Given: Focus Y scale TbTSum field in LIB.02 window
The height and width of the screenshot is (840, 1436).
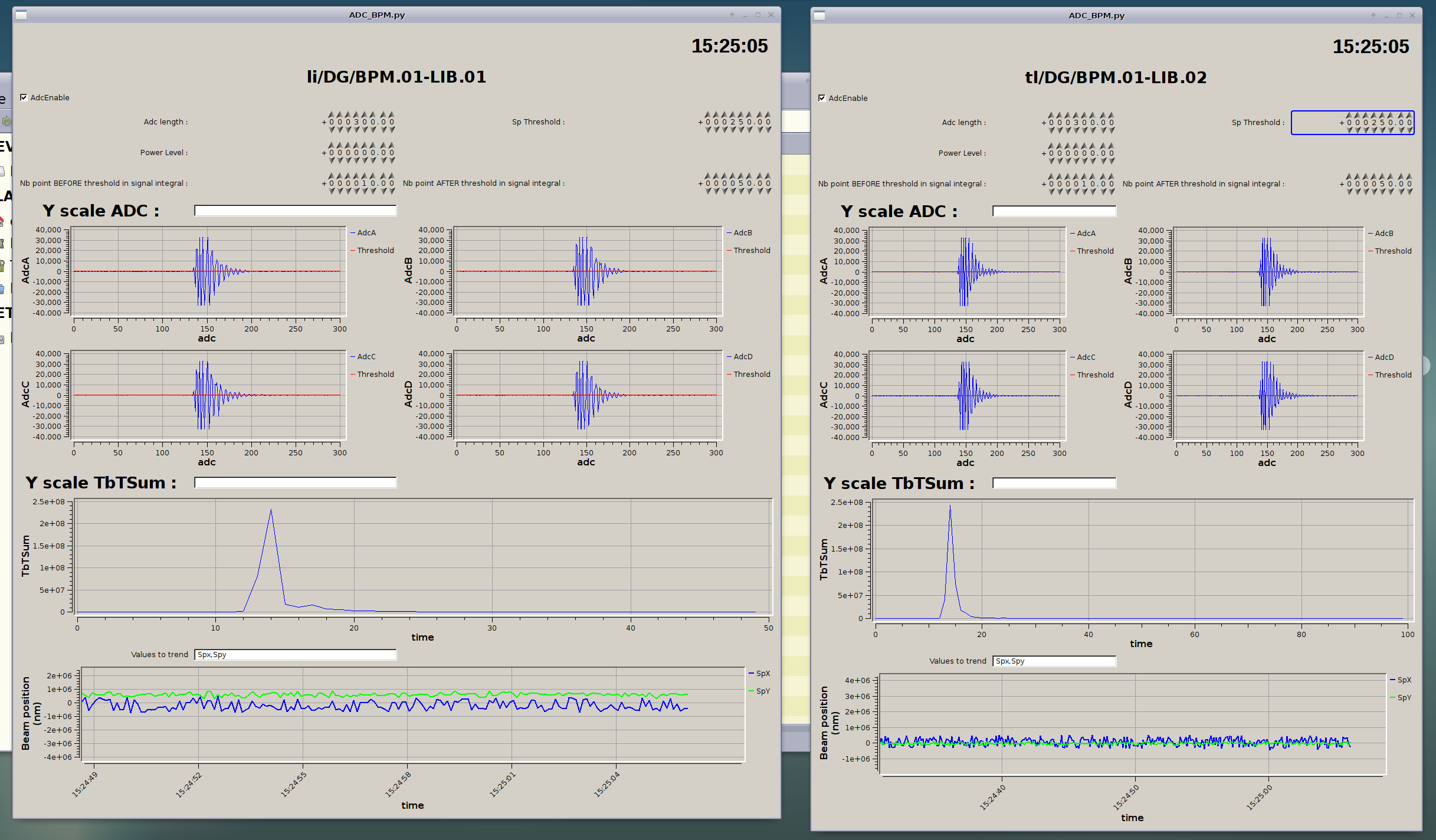Looking at the screenshot, I should tap(1054, 483).
